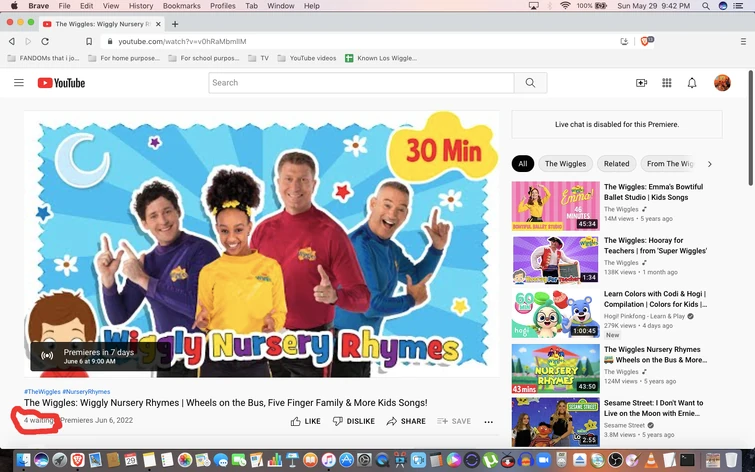Go to the YouTube home logo
Image resolution: width=755 pixels, height=472 pixels.
coord(61,83)
